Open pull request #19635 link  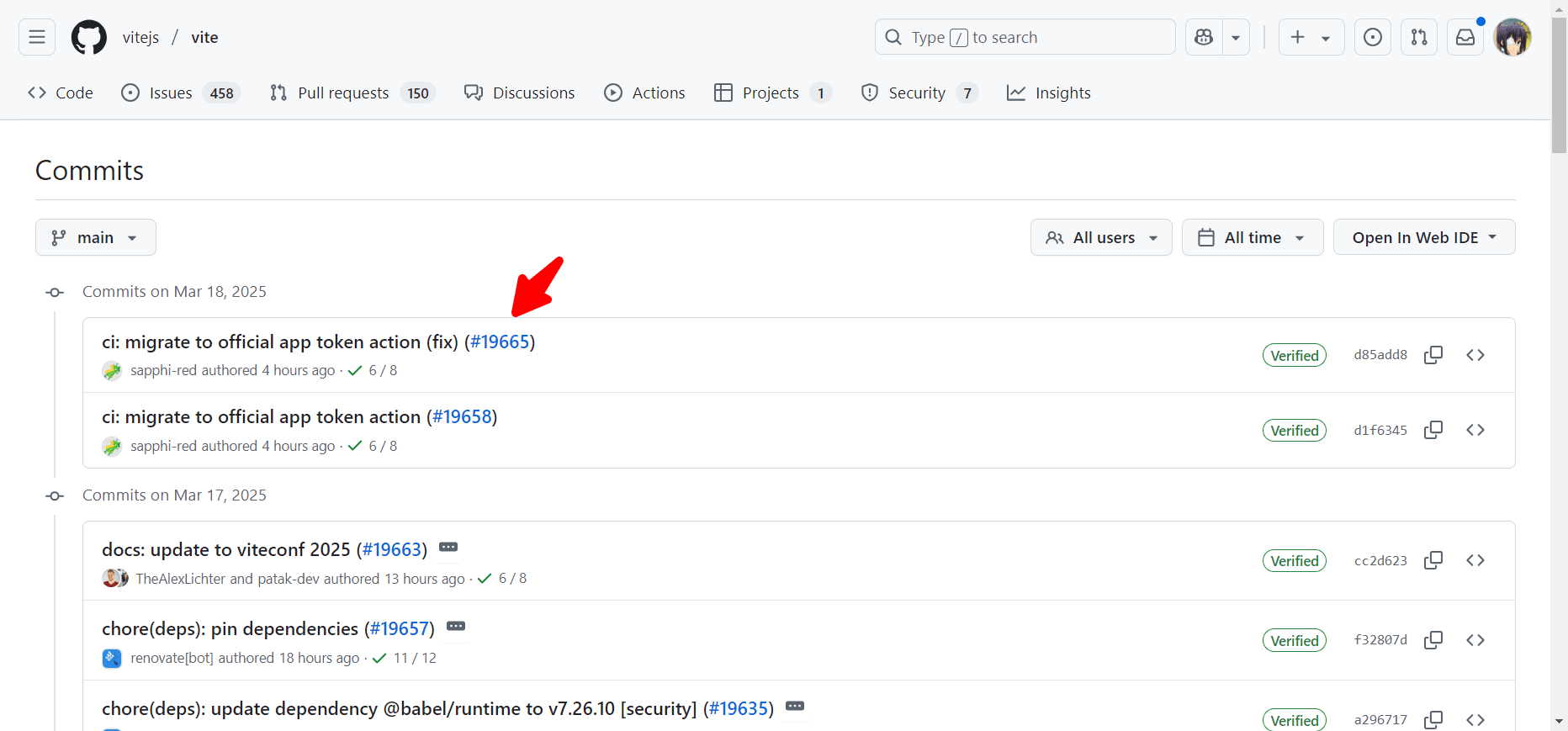click(x=739, y=708)
